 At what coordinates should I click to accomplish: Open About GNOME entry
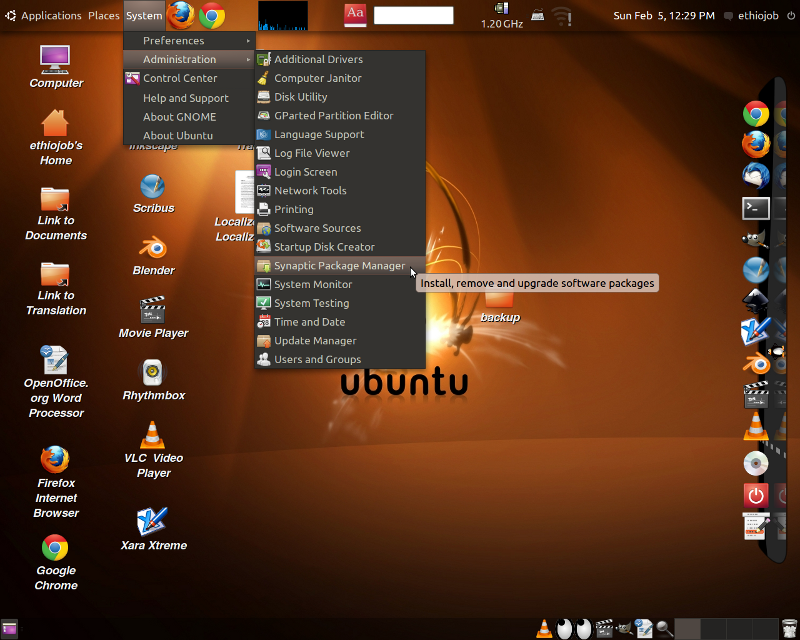pyautogui.click(x=189, y=117)
